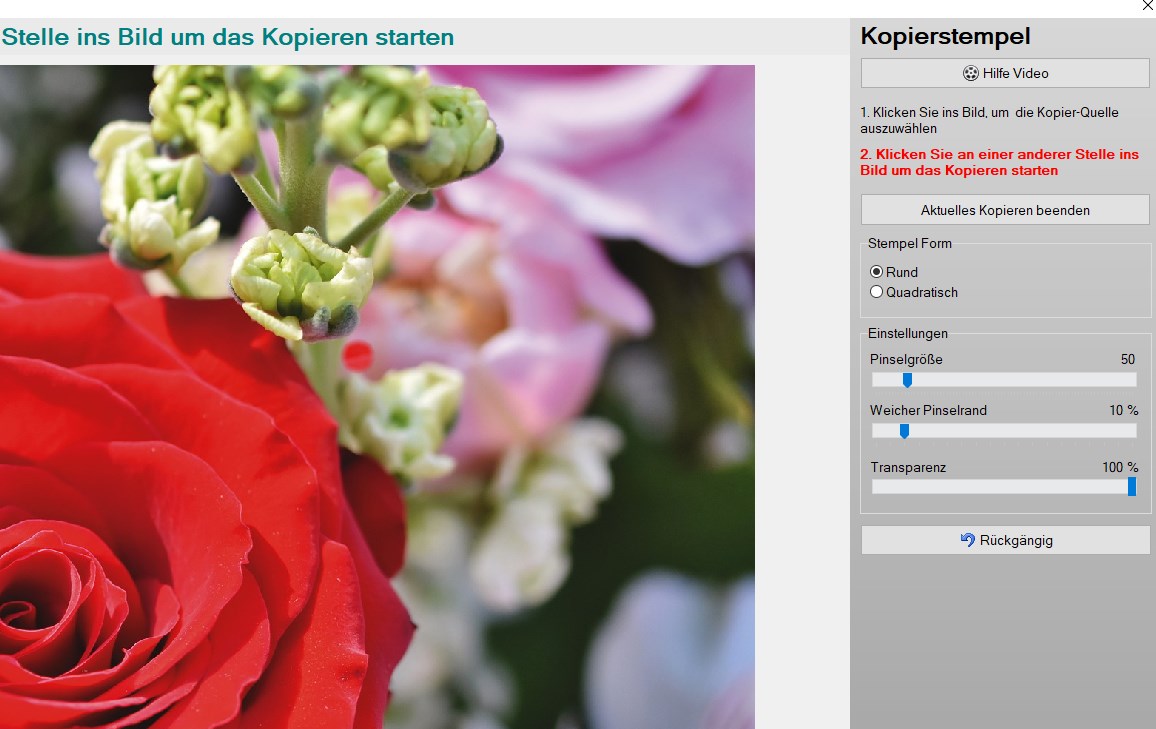1156x729 pixels.
Task: Click the red stamp dot in image
Action: [x=358, y=356]
